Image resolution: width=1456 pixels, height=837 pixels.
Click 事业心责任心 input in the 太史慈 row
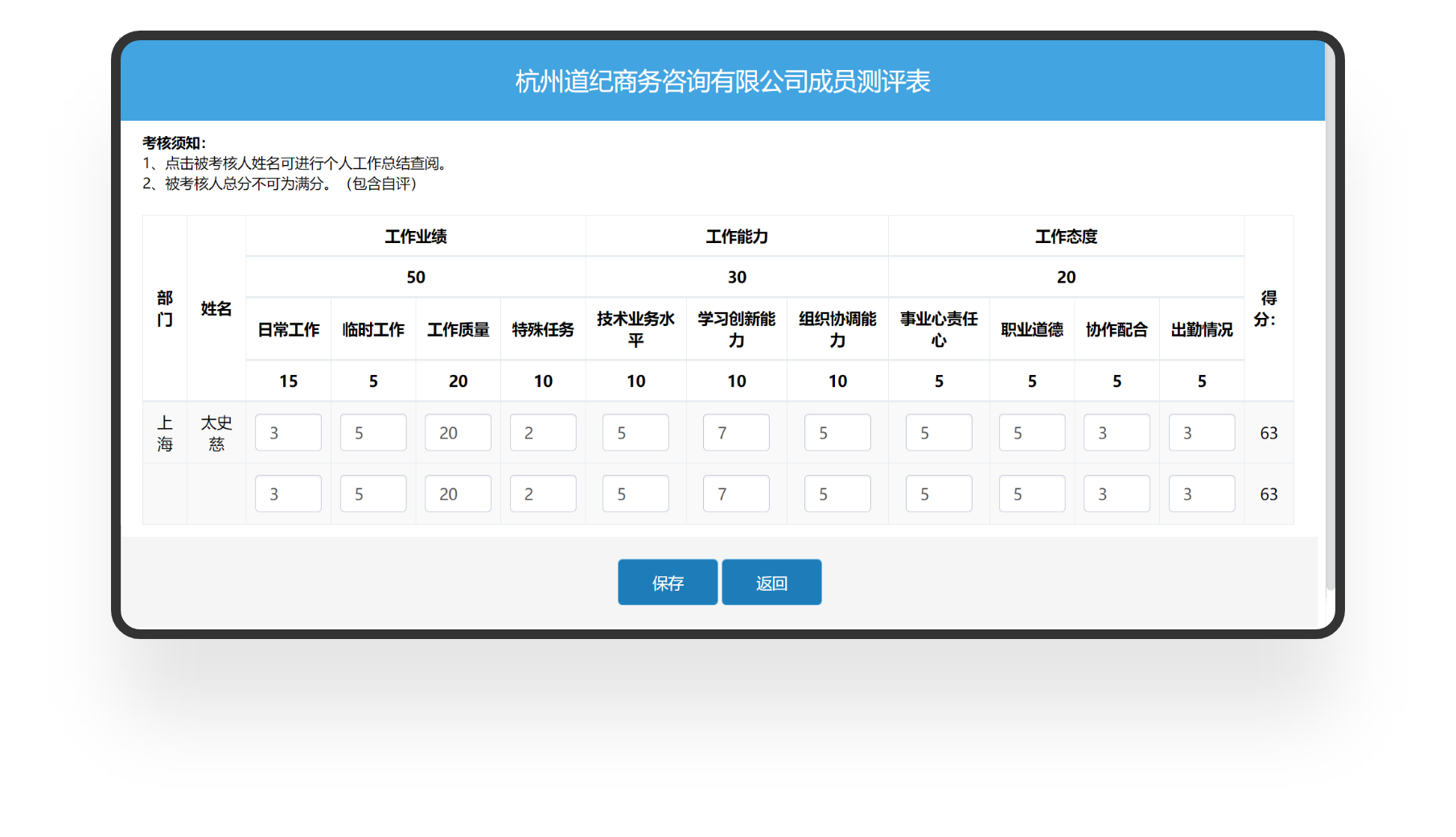pyautogui.click(x=939, y=433)
